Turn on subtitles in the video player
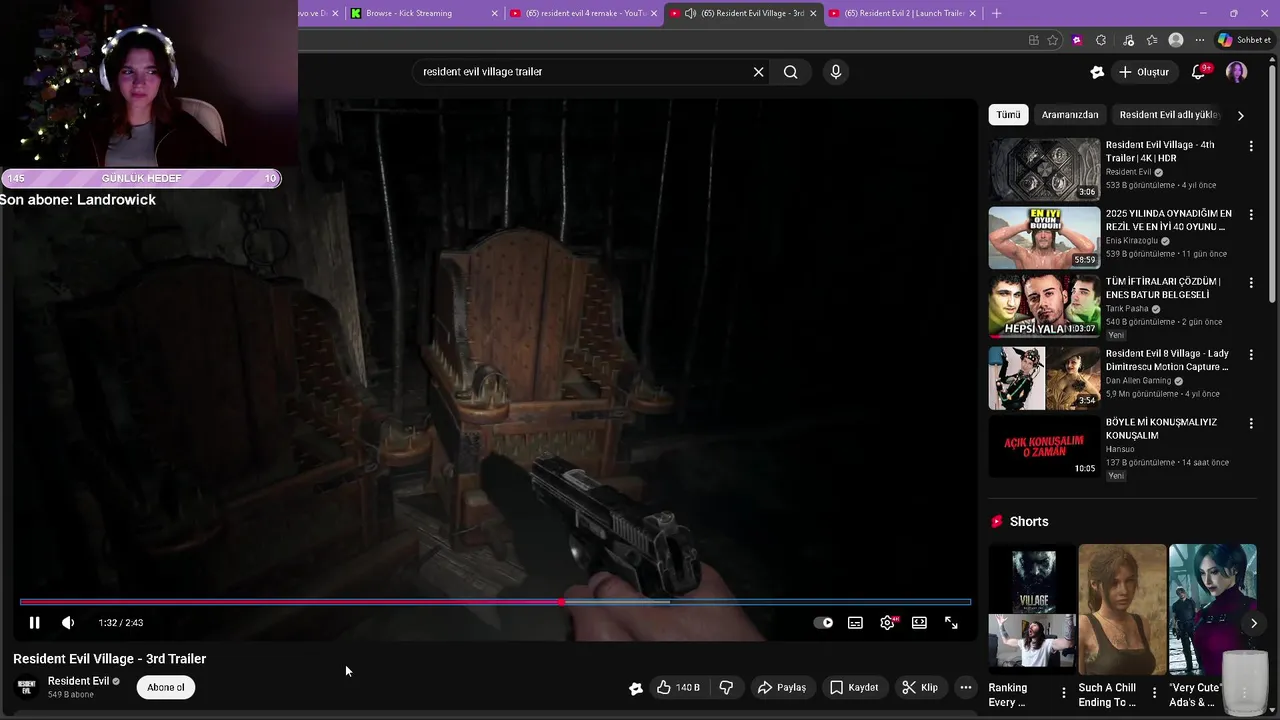This screenshot has width=1280, height=720. click(x=855, y=623)
